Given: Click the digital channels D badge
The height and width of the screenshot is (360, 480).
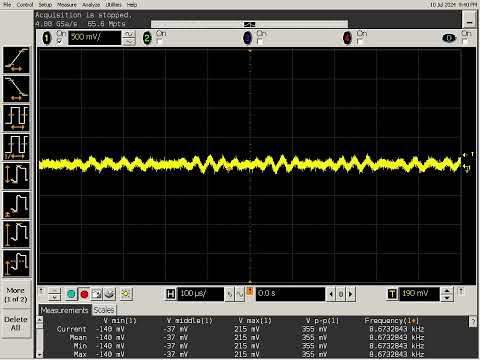Looking at the screenshot, I should [x=449, y=38].
